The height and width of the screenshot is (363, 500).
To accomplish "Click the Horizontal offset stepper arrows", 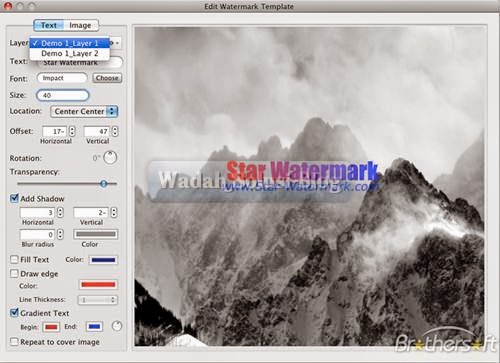I will (72, 131).
